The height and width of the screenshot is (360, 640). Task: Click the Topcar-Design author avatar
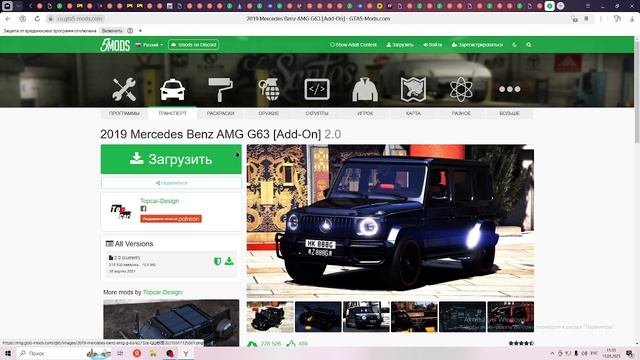click(121, 211)
